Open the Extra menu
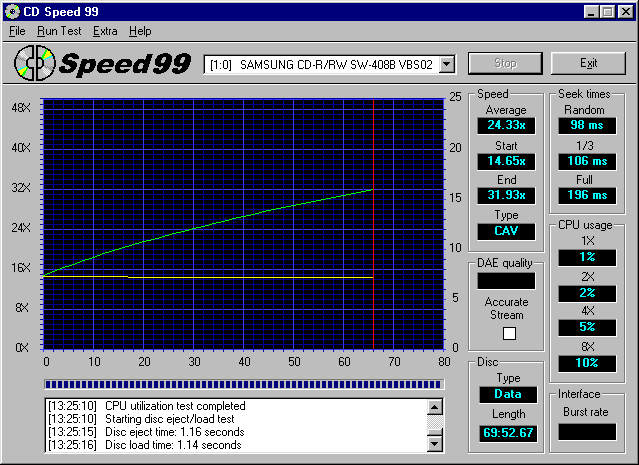This screenshot has width=639, height=465. click(x=105, y=31)
